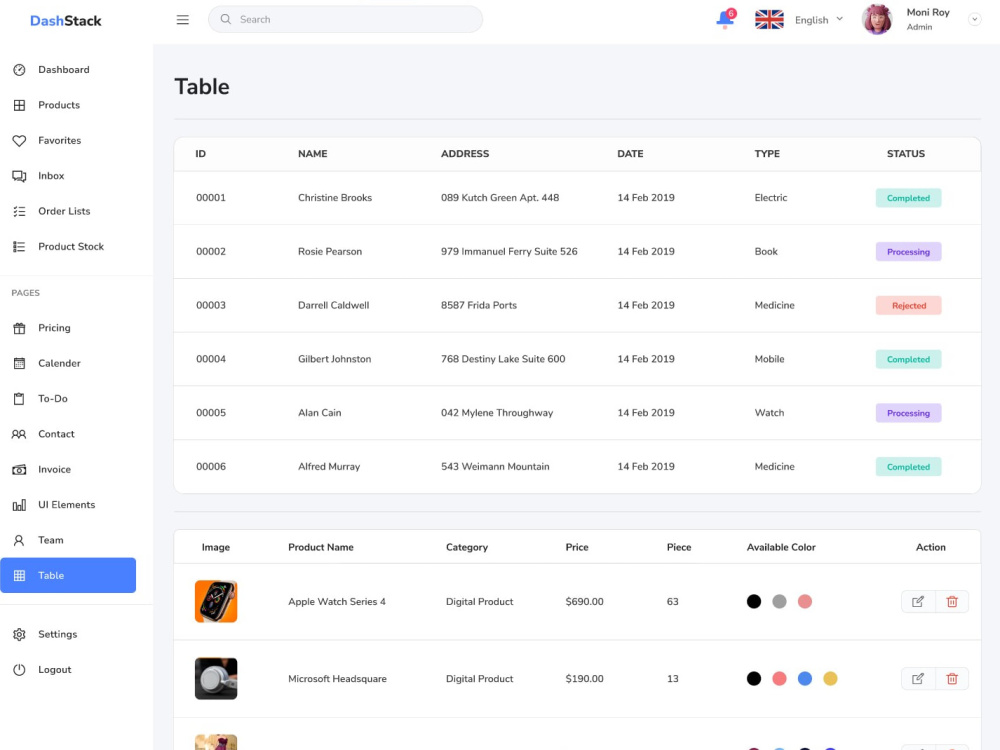Click the Order Lists icon
1000x750 pixels.
coord(19,211)
